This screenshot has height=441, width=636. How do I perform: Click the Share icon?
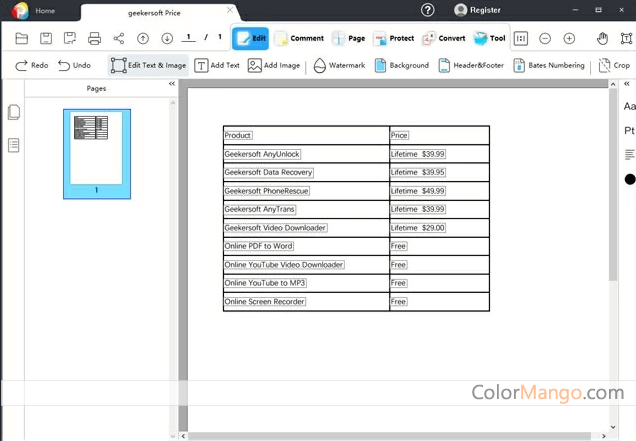click(119, 39)
